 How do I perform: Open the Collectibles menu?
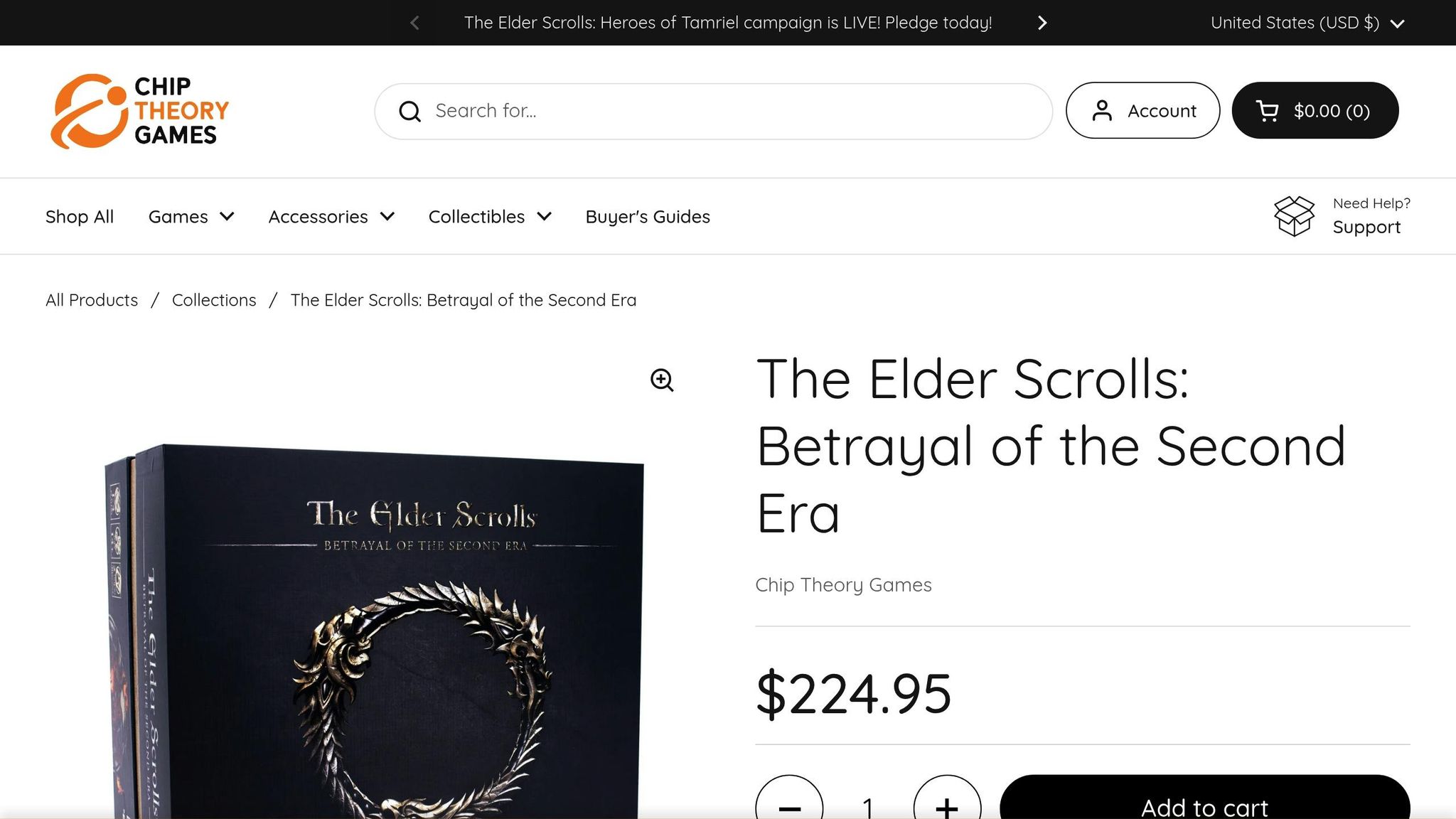tap(489, 216)
